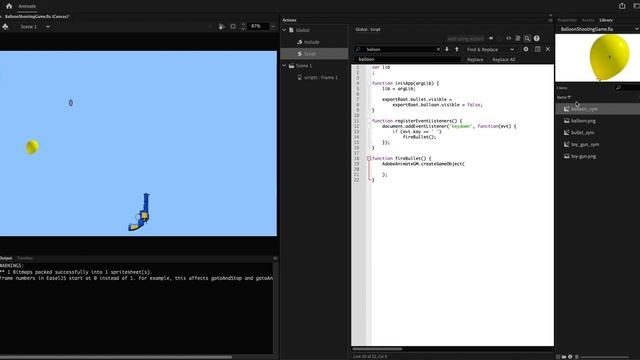
Task: Clear the find field with X icon
Action: (438, 49)
